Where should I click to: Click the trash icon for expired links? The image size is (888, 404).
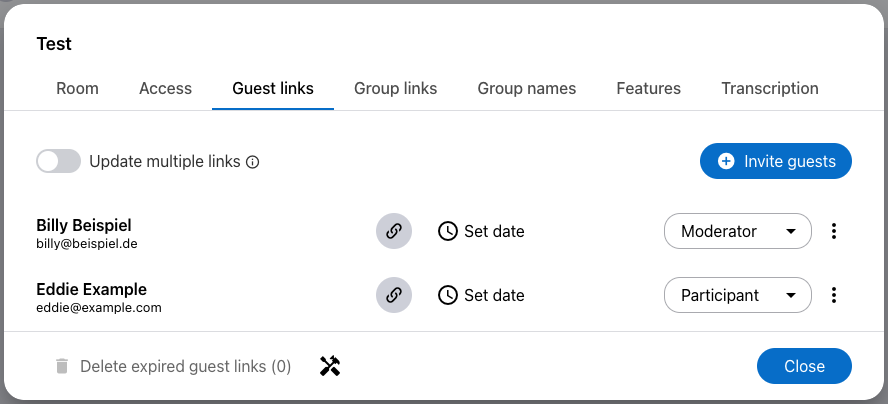point(62,366)
